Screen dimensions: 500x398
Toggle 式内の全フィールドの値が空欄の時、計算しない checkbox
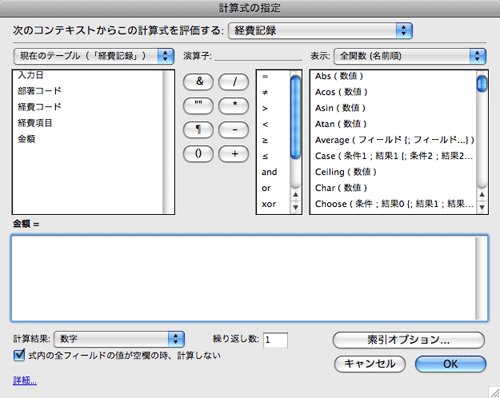tap(19, 355)
